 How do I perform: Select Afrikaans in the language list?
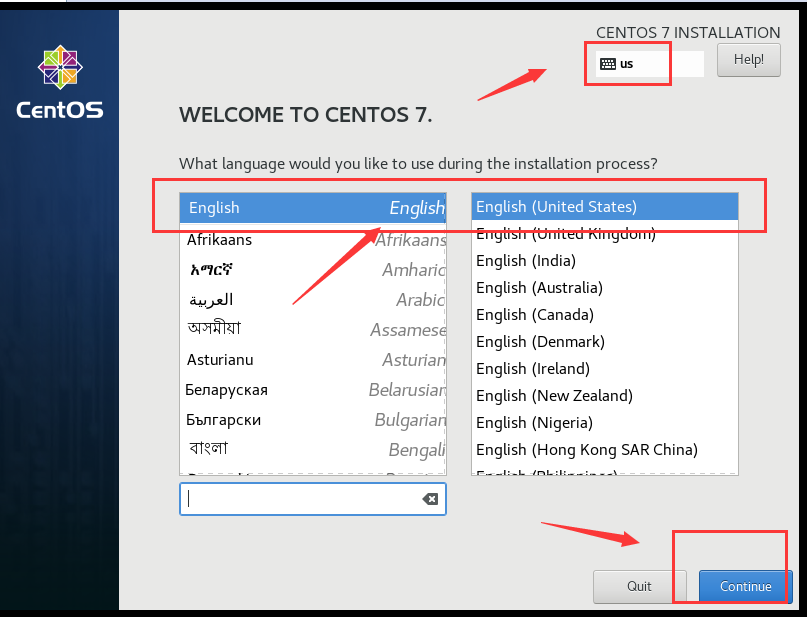click(313, 240)
